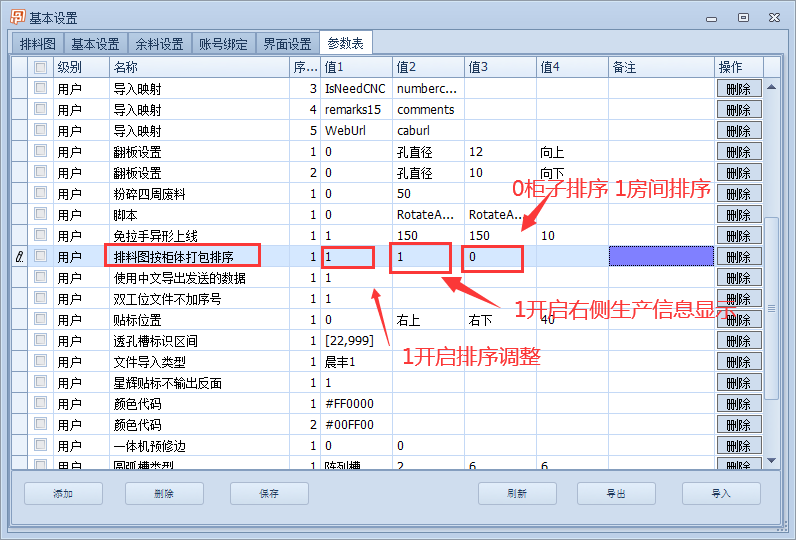Click the 保存 button

click(269, 493)
